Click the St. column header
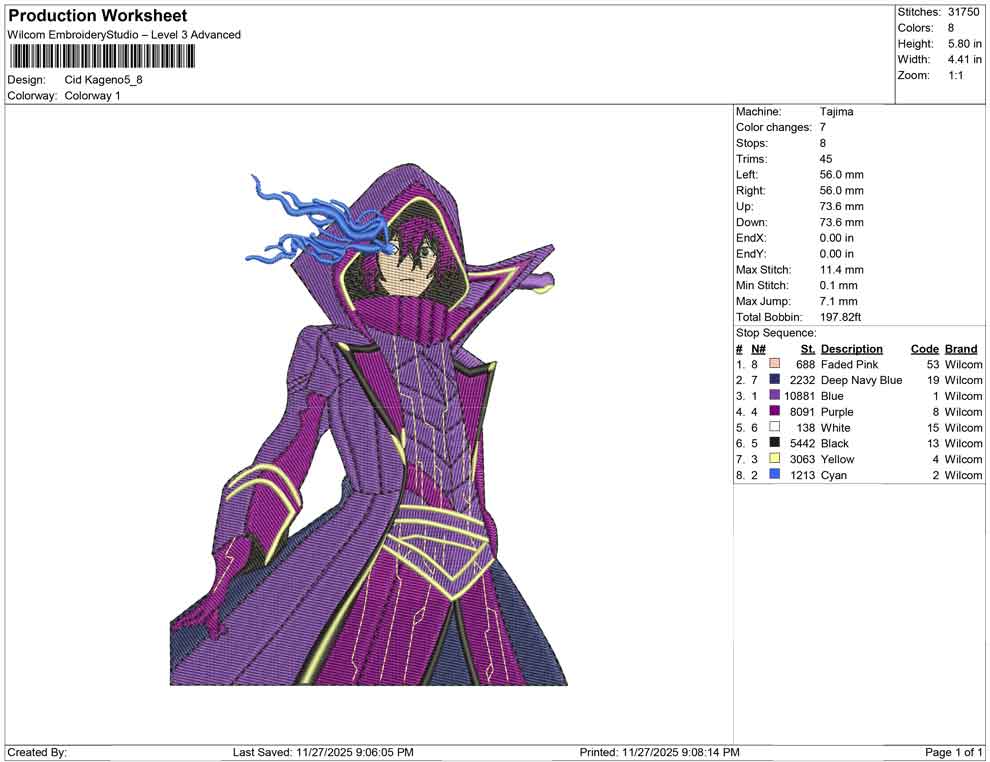The width and height of the screenshot is (990, 762). 808,348
